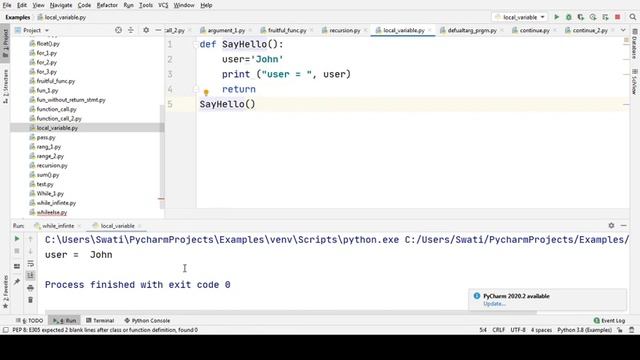Image resolution: width=640 pixels, height=360 pixels.
Task: Open the Refactor menu
Action: pyautogui.click(x=107, y=5)
